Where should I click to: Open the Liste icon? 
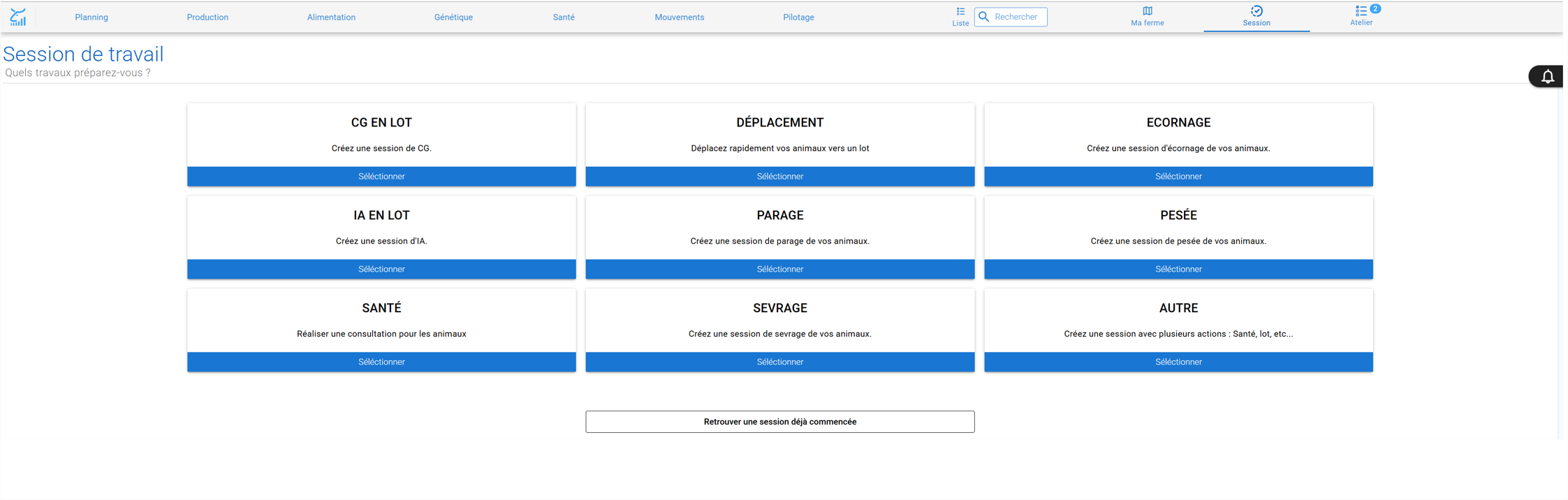coord(960,11)
